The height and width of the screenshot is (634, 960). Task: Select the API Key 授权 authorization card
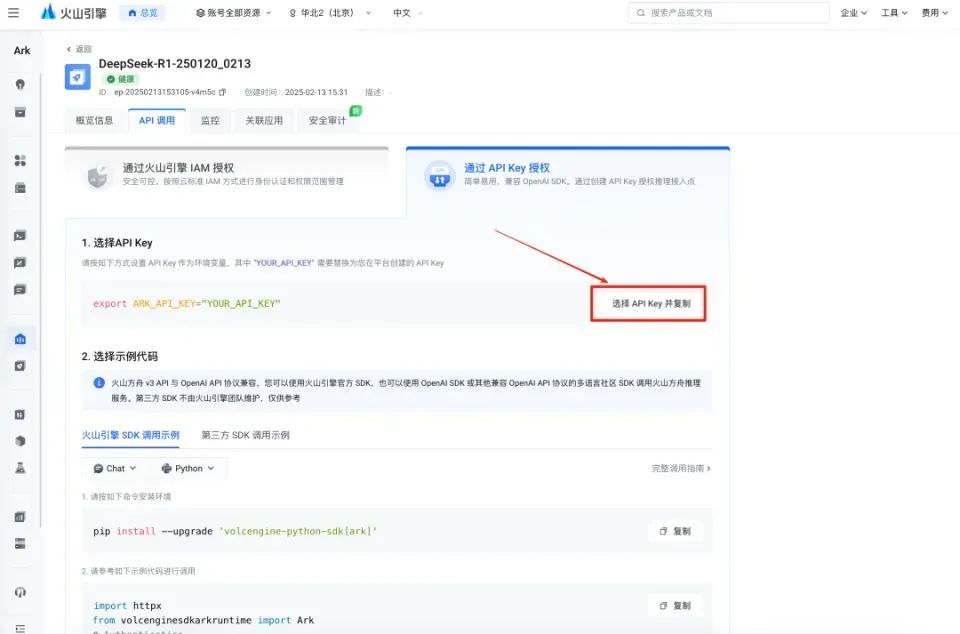[567, 175]
